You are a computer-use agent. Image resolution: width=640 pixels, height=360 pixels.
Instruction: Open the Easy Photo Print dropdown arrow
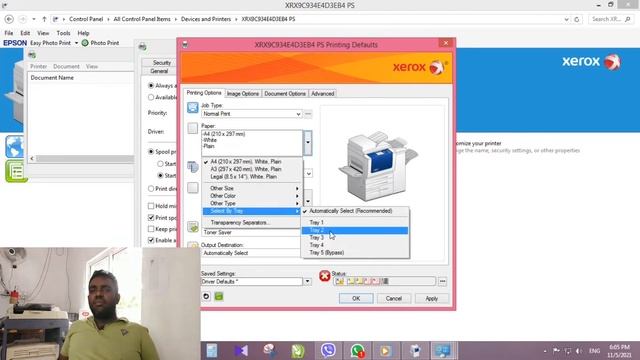click(x=76, y=43)
